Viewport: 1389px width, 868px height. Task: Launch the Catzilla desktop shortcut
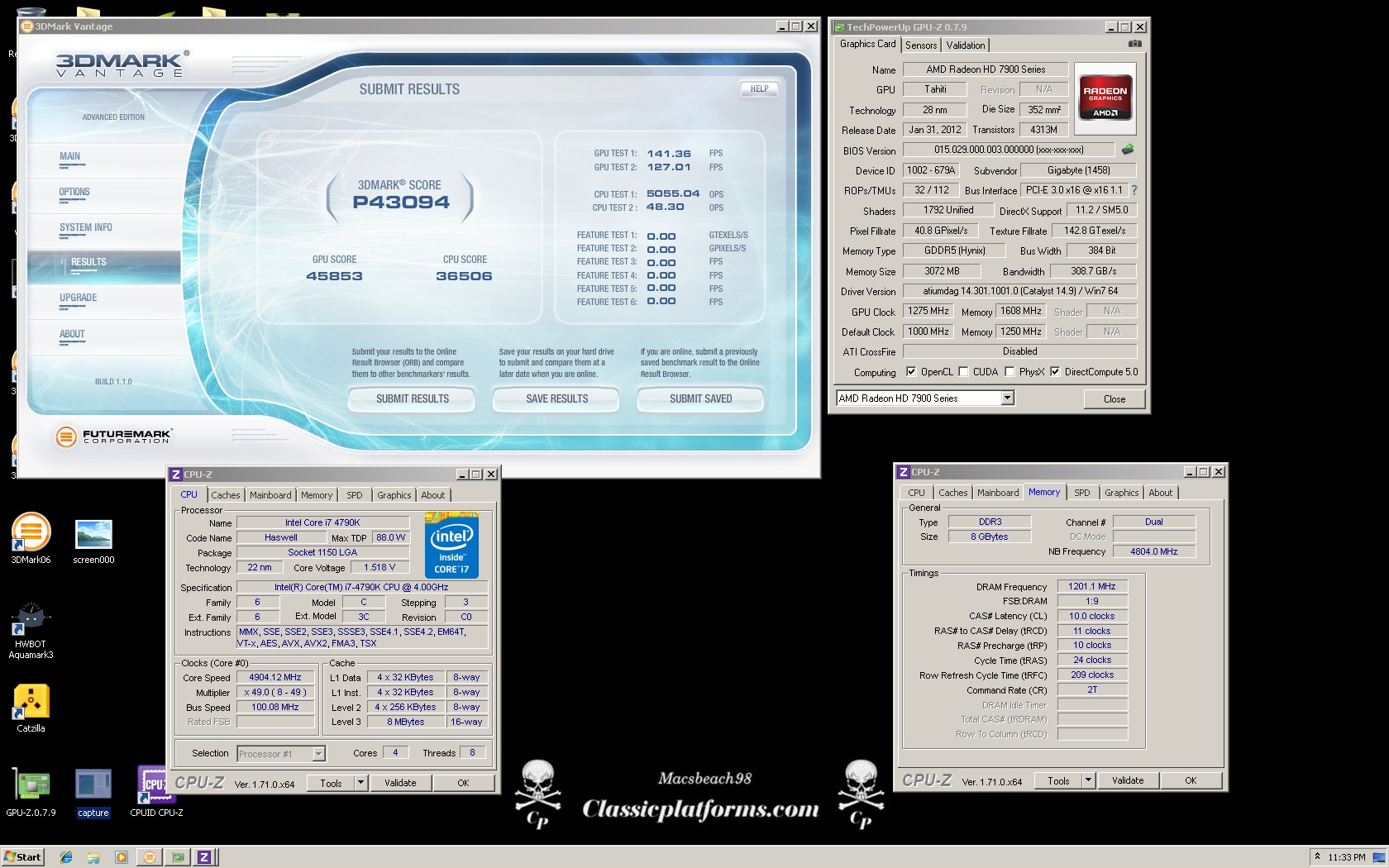[x=31, y=708]
